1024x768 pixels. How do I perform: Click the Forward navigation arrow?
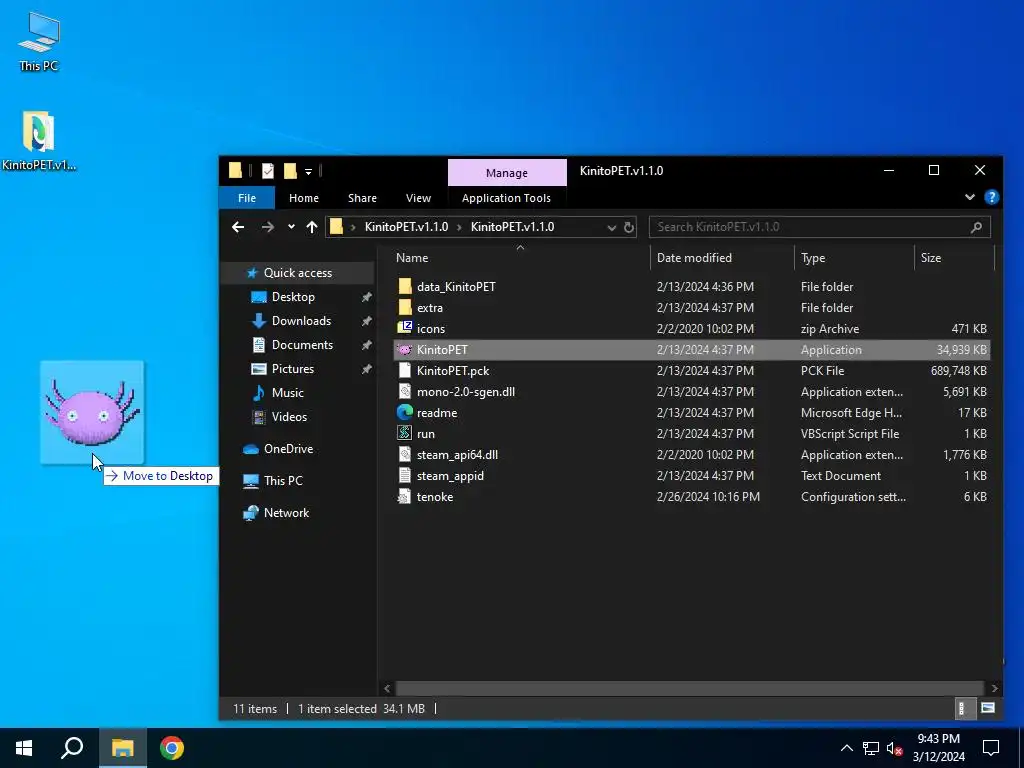click(x=267, y=227)
